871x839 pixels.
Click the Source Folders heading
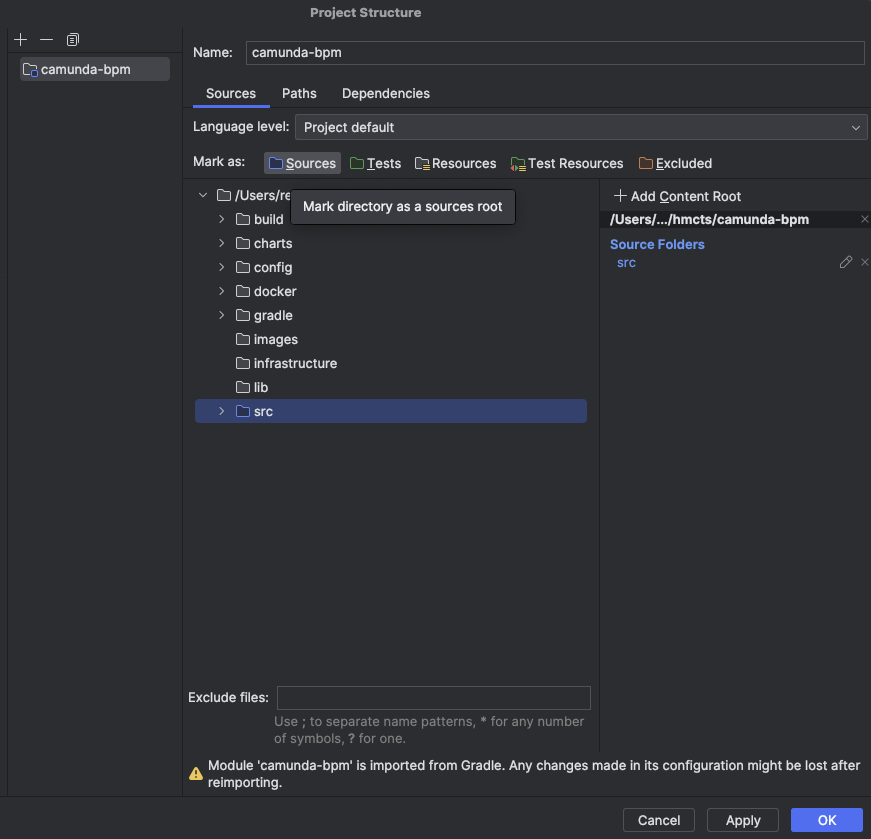(657, 244)
